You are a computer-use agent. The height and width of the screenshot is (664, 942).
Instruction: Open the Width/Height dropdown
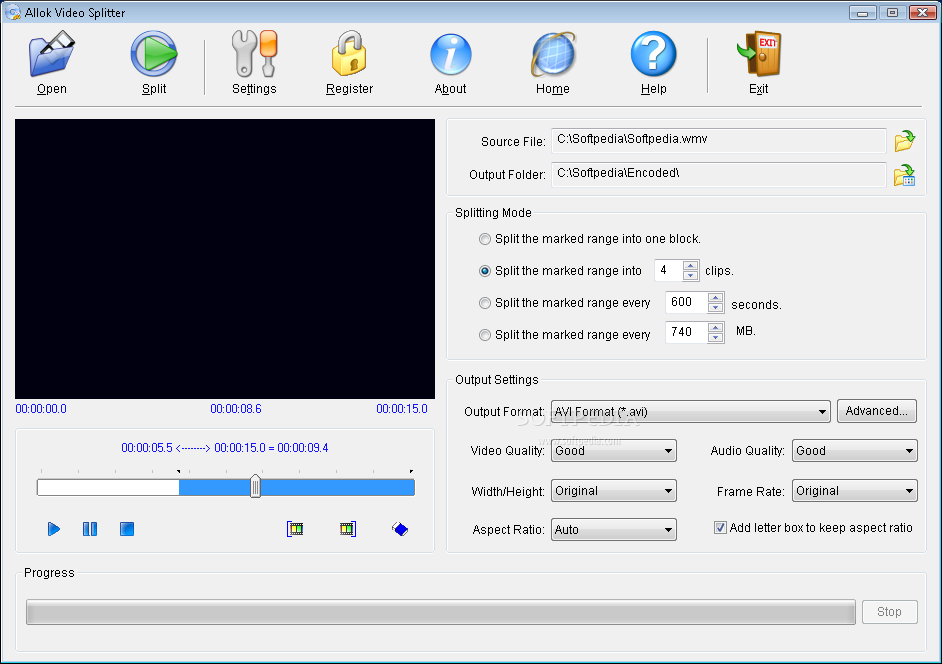(x=614, y=491)
